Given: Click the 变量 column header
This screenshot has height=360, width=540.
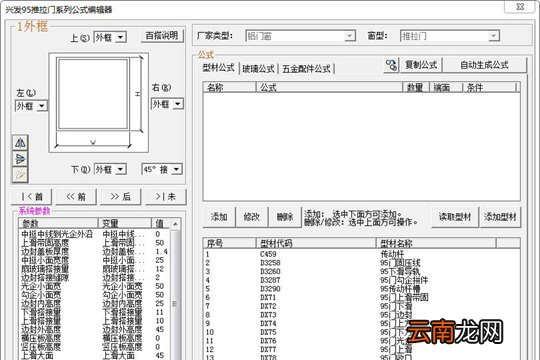Looking at the screenshot, I should [125, 224].
